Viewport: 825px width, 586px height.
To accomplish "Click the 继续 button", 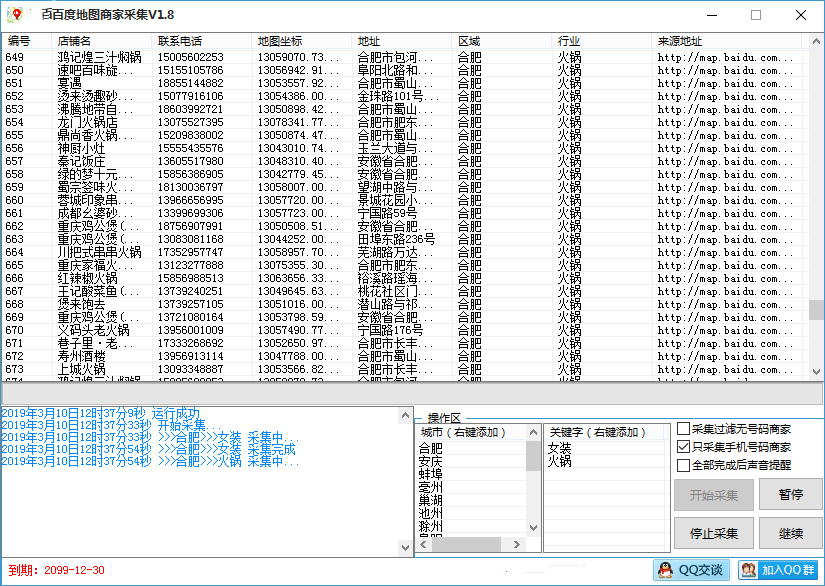I will pos(791,533).
